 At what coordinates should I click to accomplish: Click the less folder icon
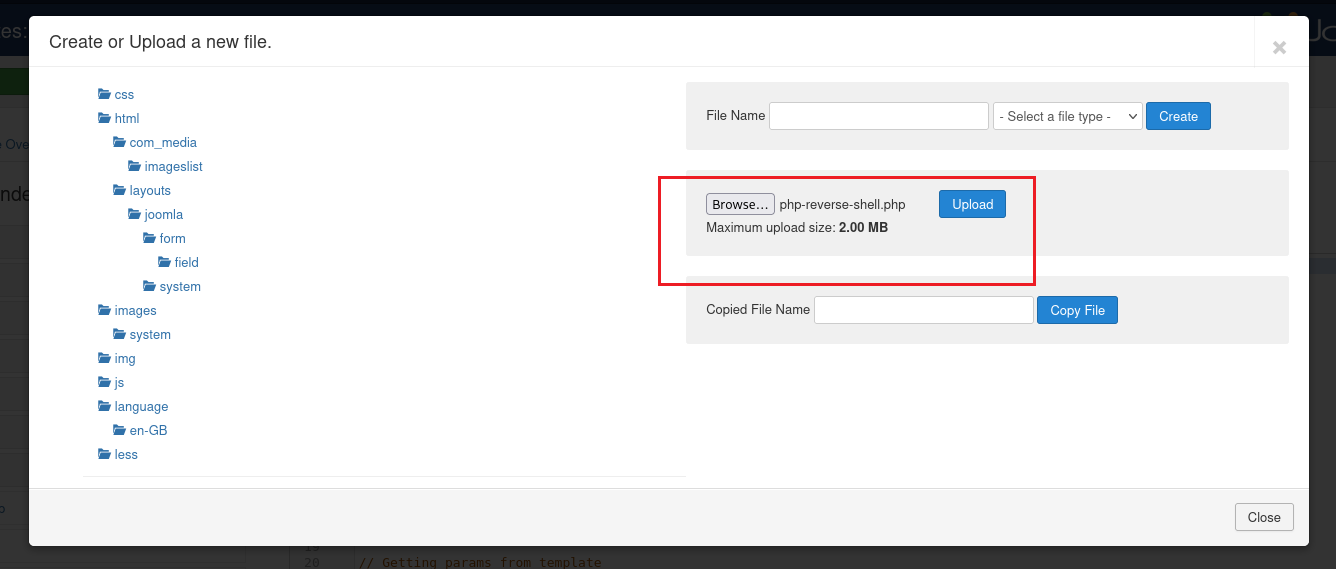pos(104,454)
